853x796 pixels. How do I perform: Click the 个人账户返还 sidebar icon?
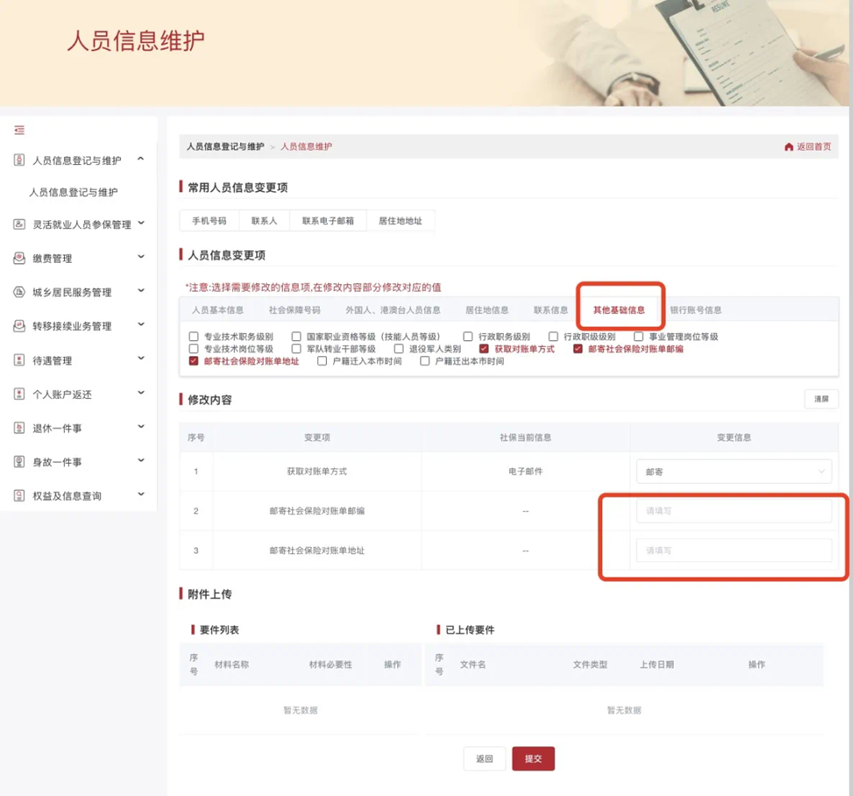pyautogui.click(x=19, y=394)
